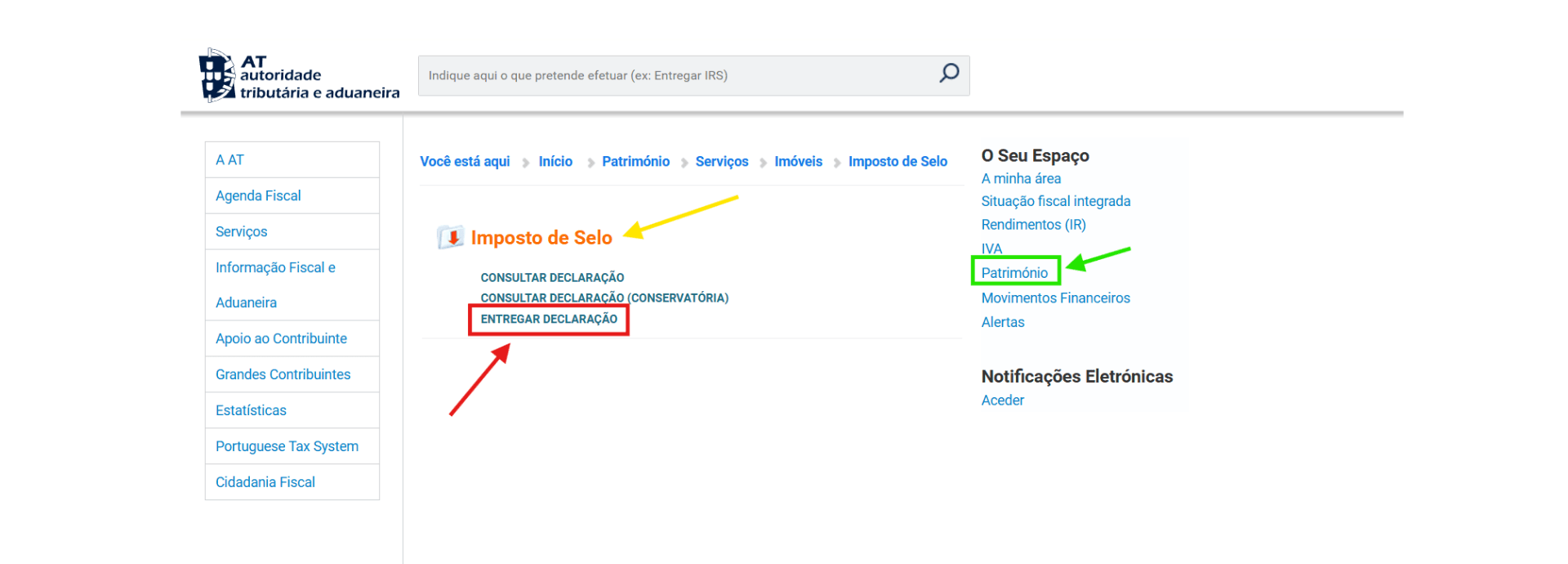Open Agenda Fiscal sidebar menu item

(x=258, y=196)
